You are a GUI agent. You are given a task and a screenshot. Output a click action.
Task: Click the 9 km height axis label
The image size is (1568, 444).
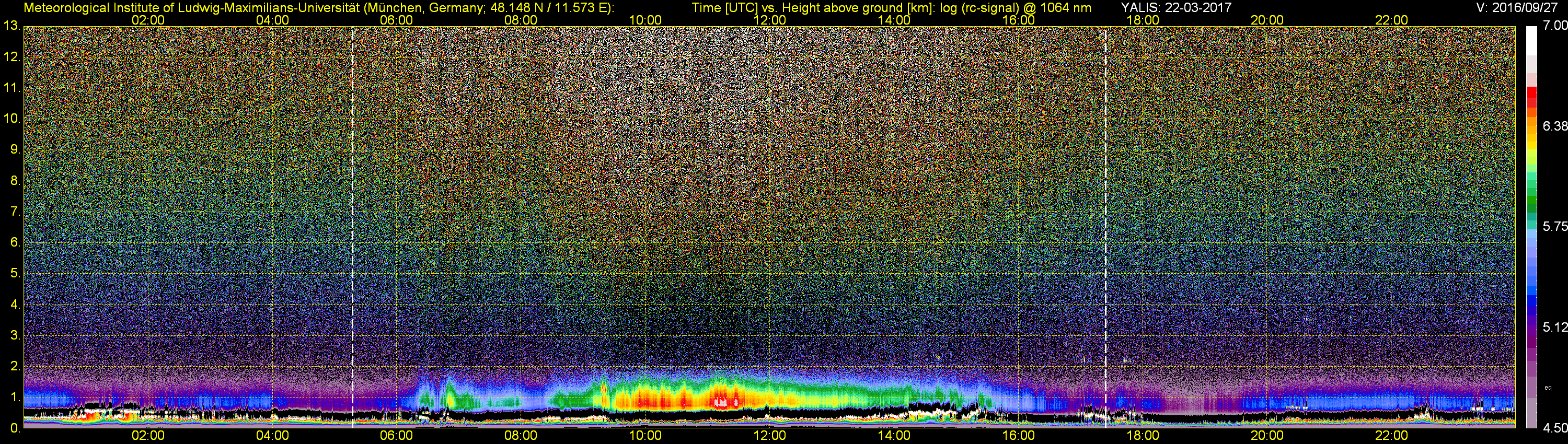[x=15, y=149]
